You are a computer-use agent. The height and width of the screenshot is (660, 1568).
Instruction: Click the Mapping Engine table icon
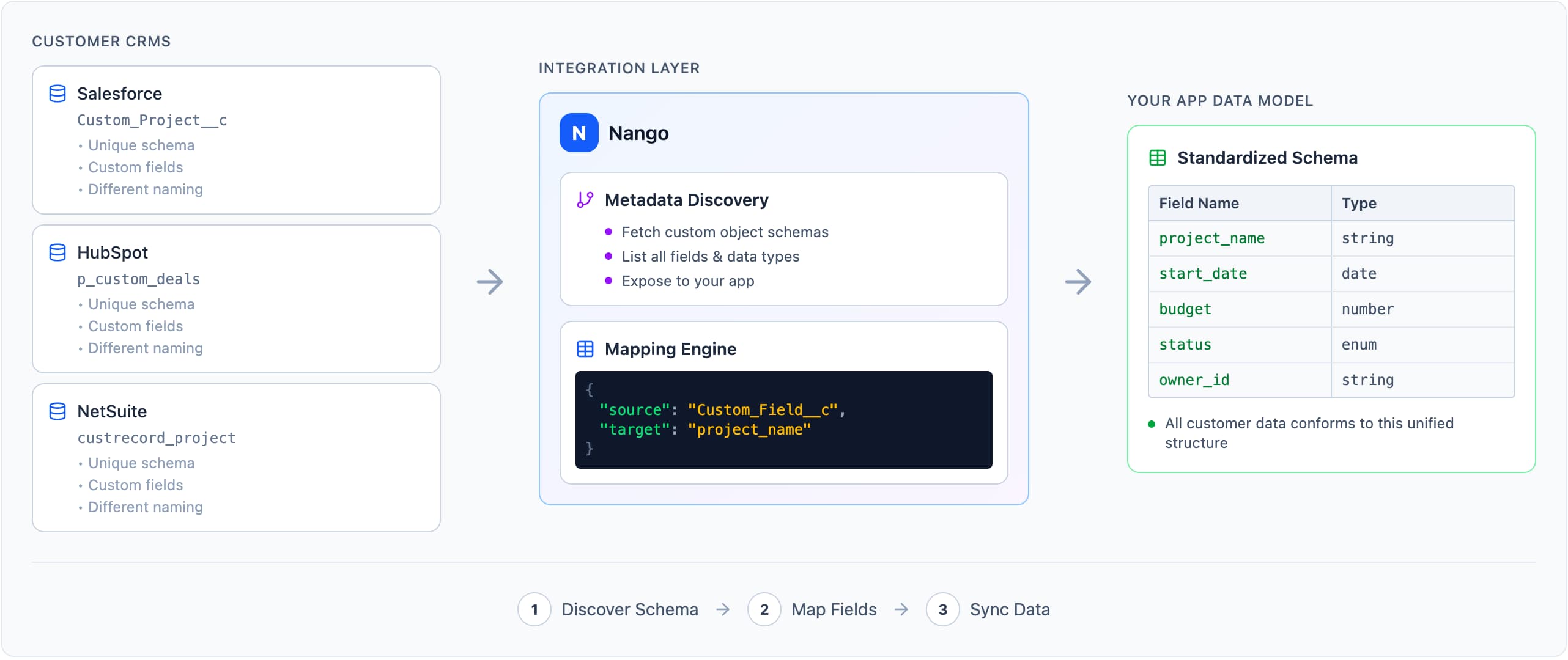tap(585, 349)
